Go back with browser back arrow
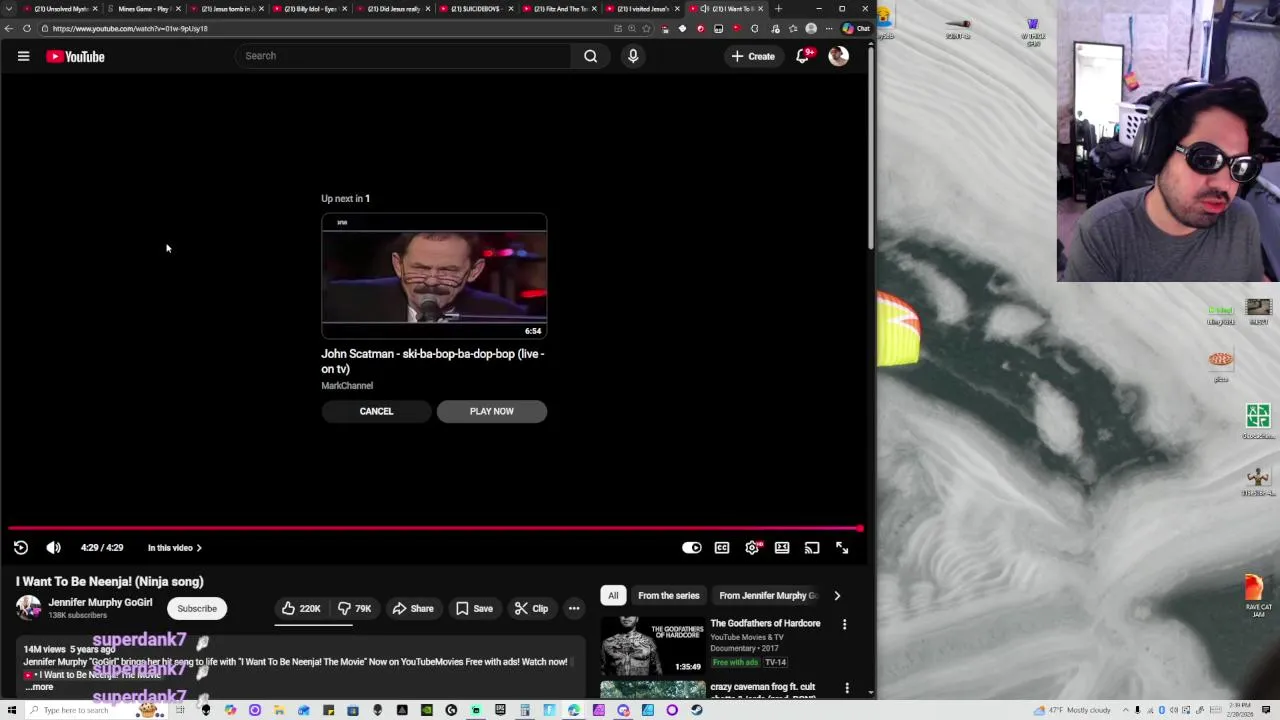This screenshot has width=1280, height=720. pyautogui.click(x=9, y=28)
